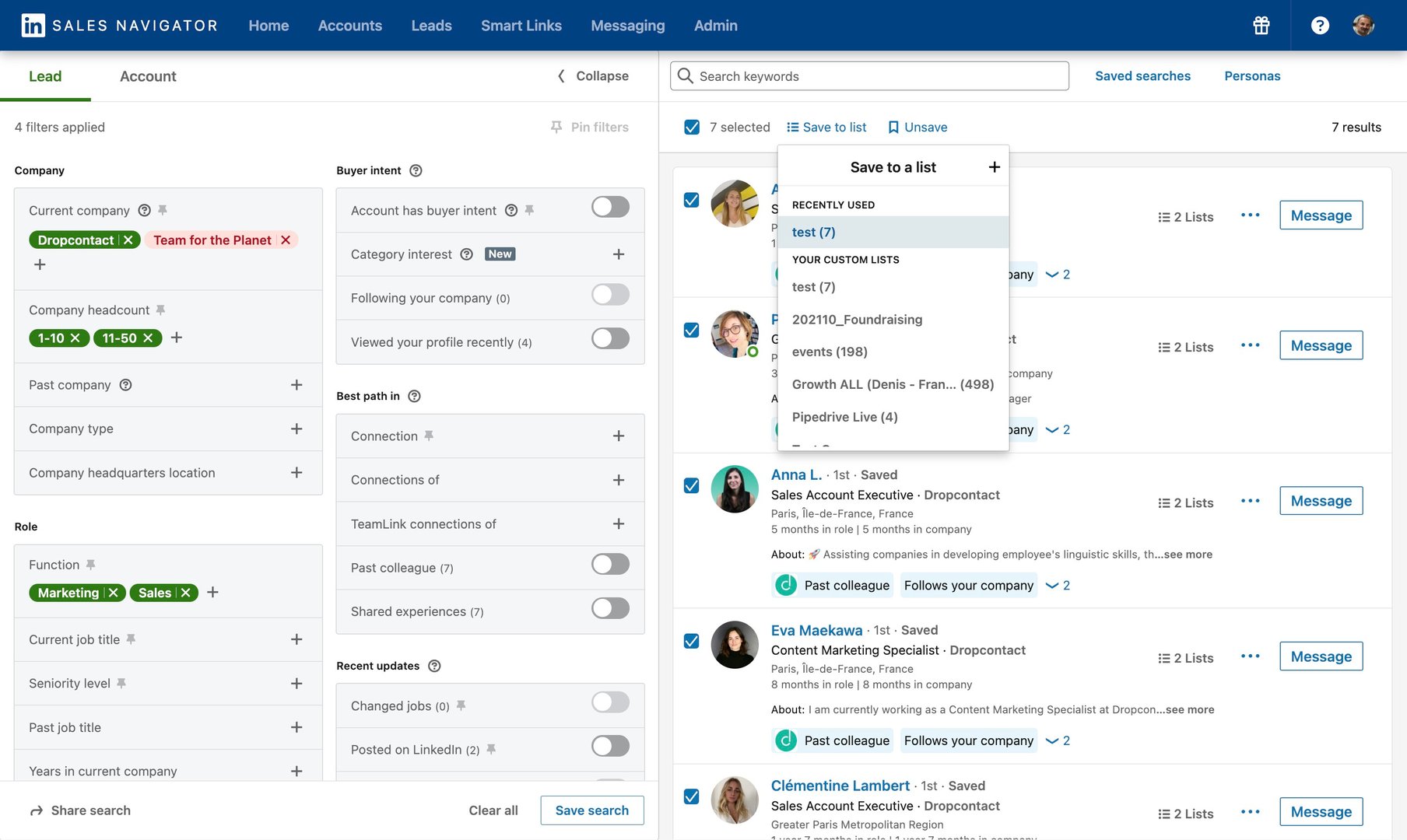
Task: Switch to the Account tab
Action: [x=148, y=76]
